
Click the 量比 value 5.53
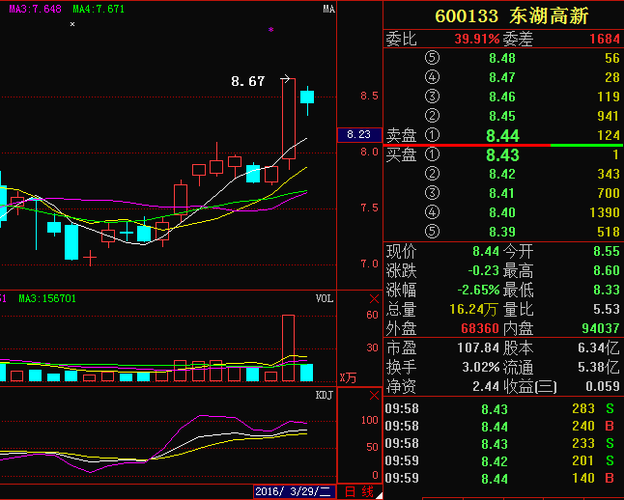[606, 309]
